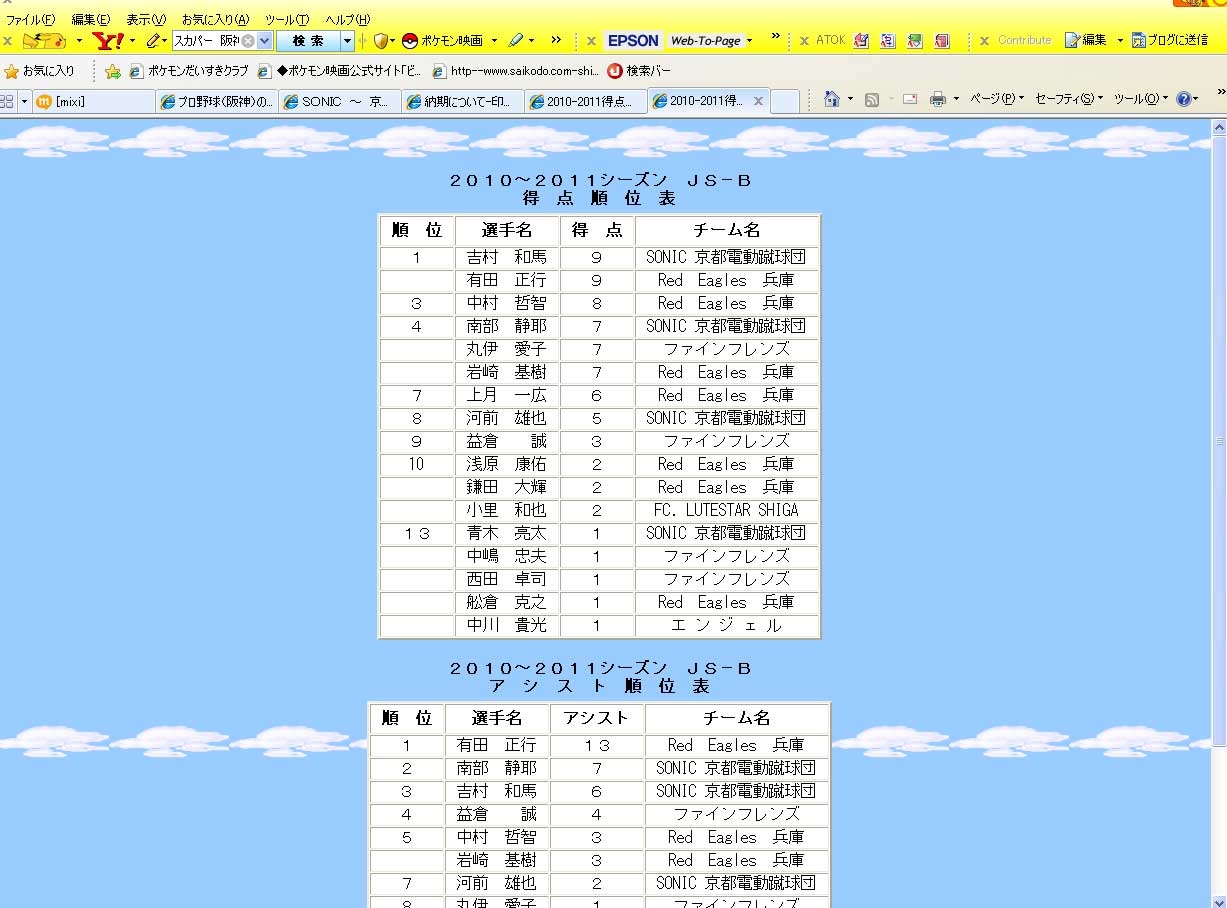
Task: Open the ページ(P) dropdown menu
Action: (996, 99)
